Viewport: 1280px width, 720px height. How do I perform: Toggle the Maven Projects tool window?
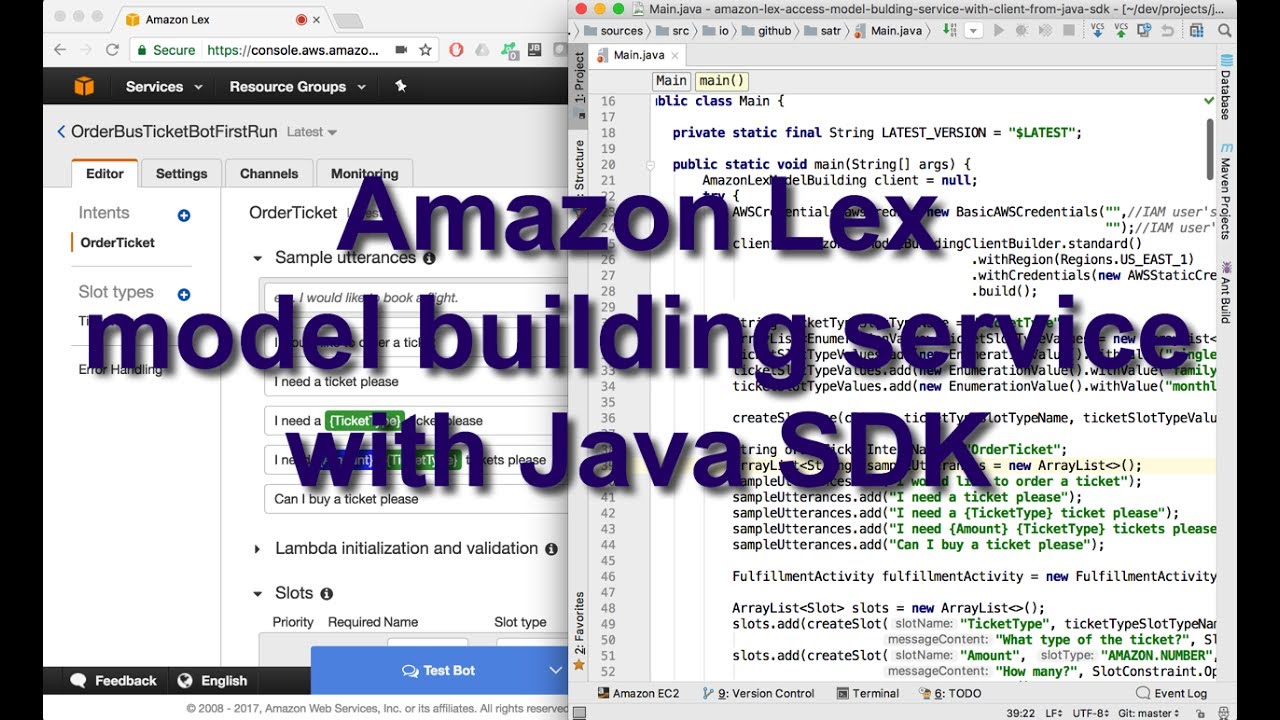(x=1226, y=190)
